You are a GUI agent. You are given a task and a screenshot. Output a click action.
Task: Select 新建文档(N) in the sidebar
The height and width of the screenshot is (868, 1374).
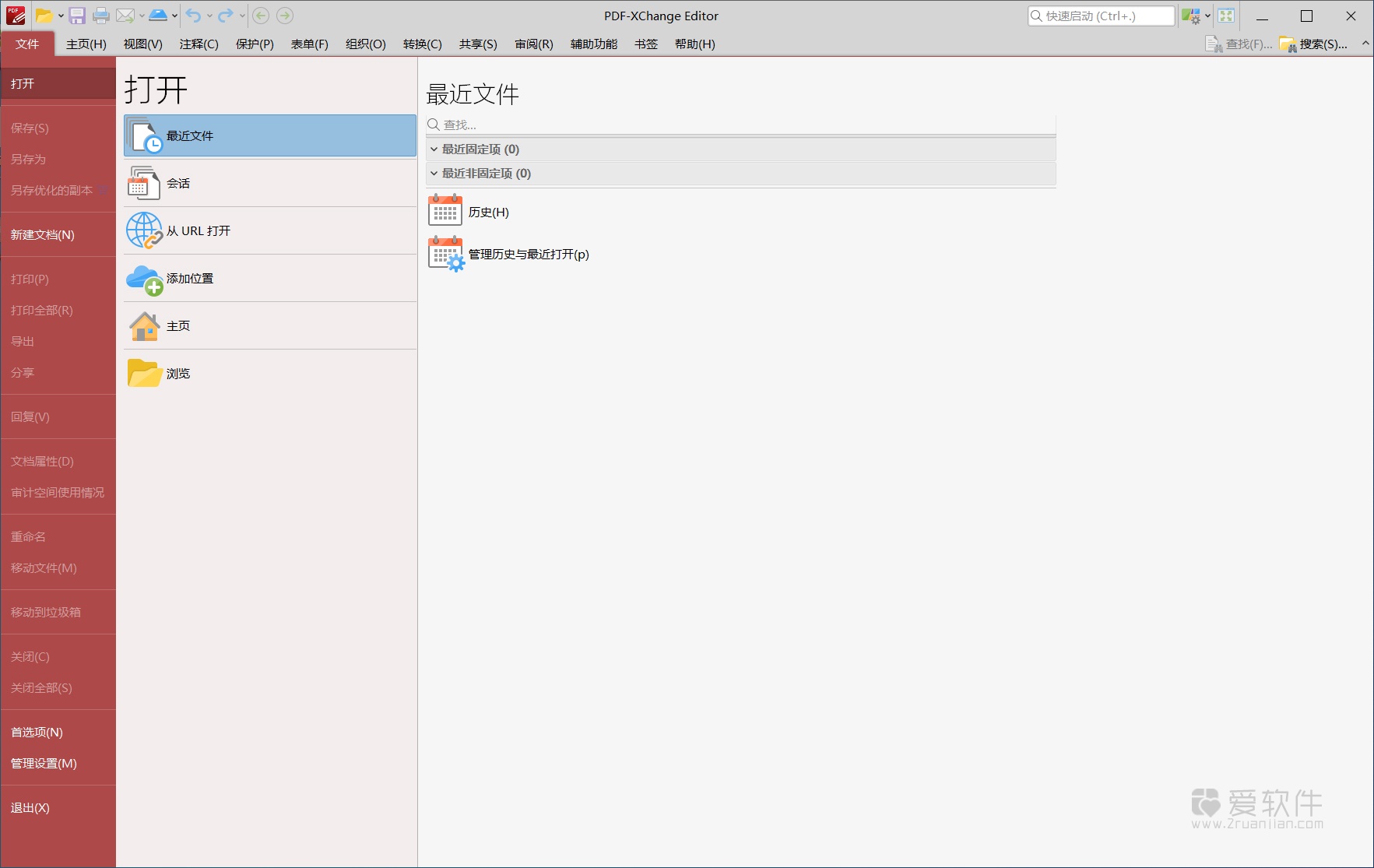(x=58, y=235)
